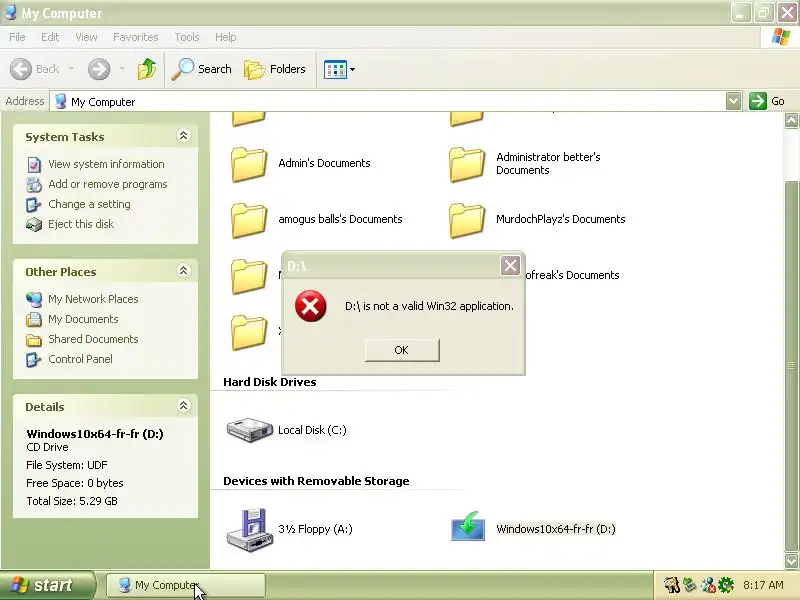Click View system information link
800x600 pixels.
106,164
